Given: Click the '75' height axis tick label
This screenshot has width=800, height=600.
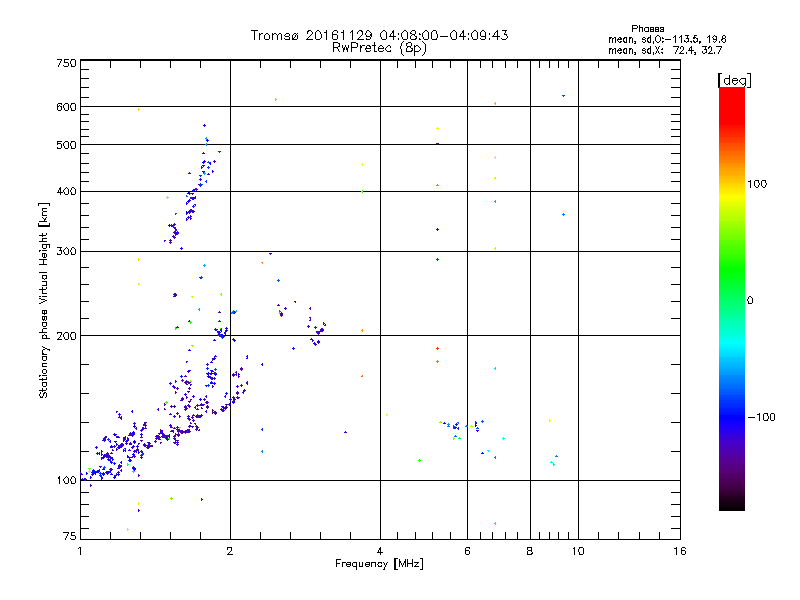Looking at the screenshot, I should point(70,536).
